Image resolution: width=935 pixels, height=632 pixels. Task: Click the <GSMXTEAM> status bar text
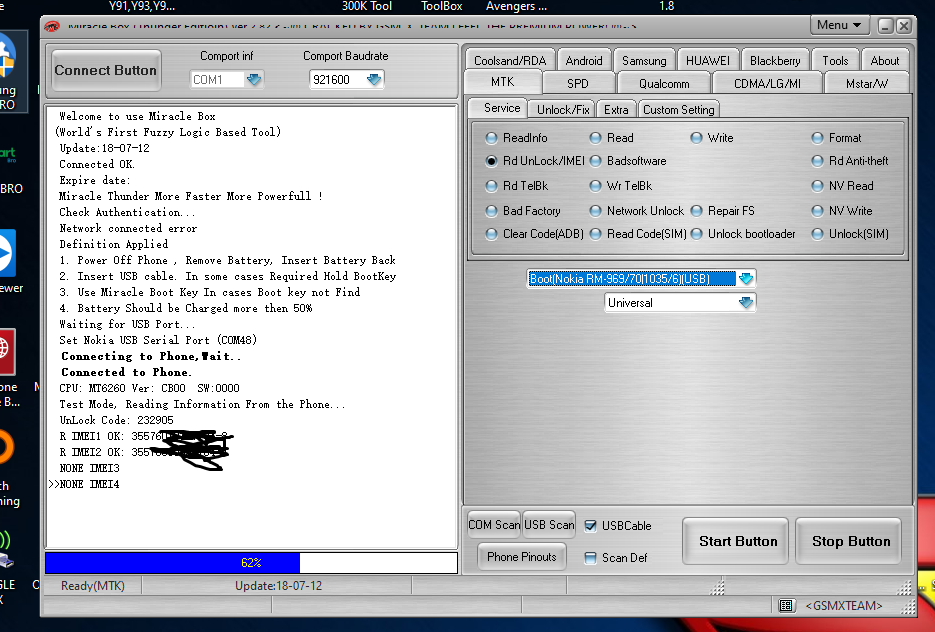844,606
